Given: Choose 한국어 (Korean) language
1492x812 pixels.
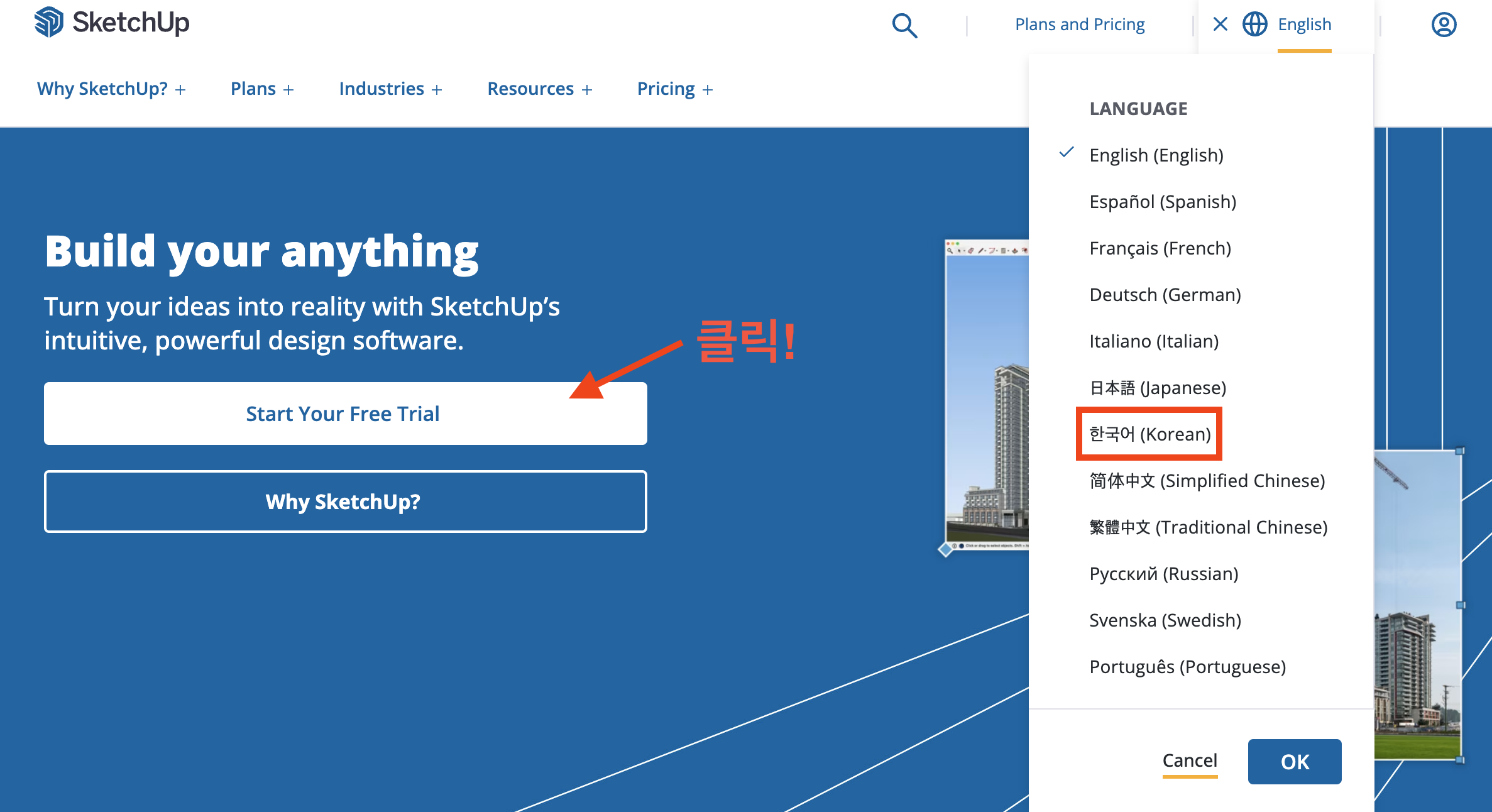Looking at the screenshot, I should 1149,434.
